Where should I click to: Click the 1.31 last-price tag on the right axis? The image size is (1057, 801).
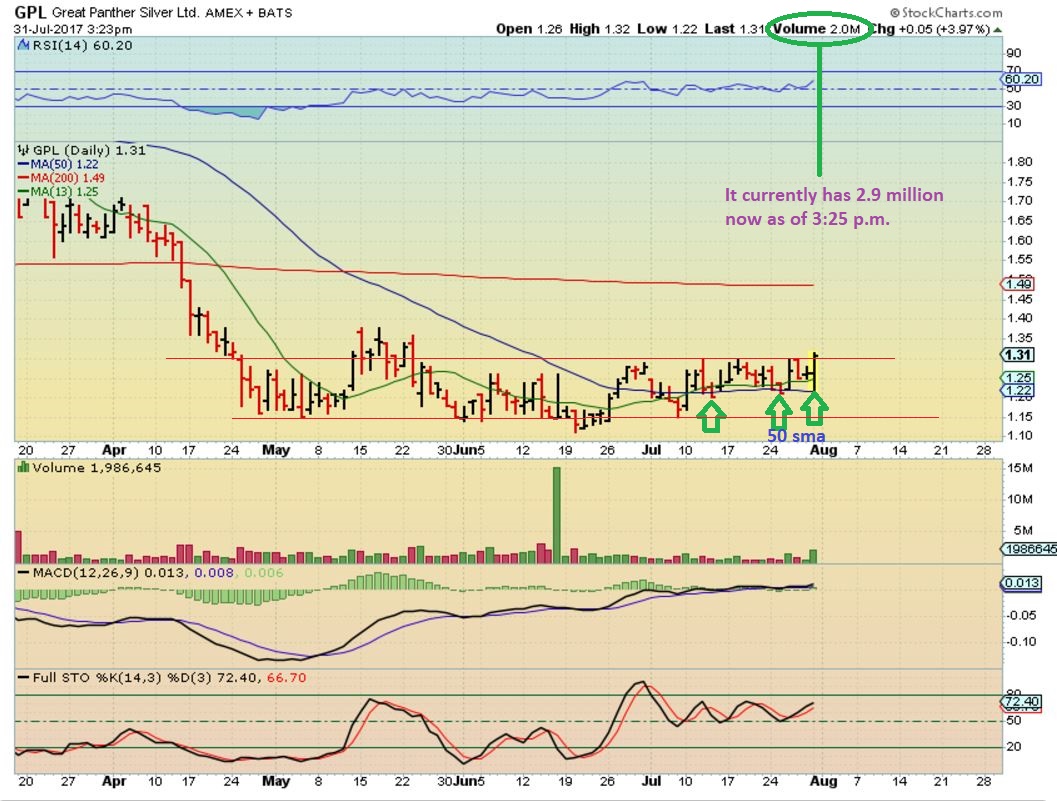(1018, 355)
